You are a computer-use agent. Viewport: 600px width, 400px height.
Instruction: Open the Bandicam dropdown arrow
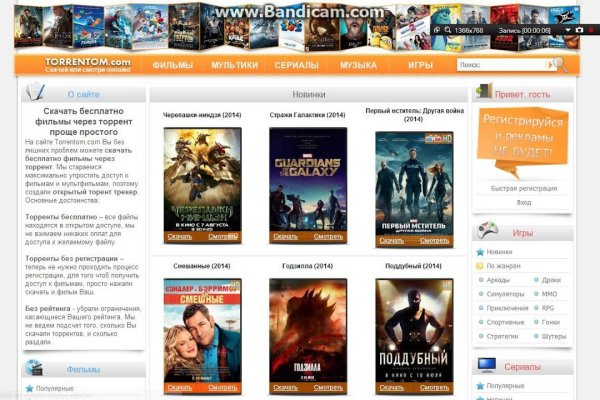click(566, 30)
